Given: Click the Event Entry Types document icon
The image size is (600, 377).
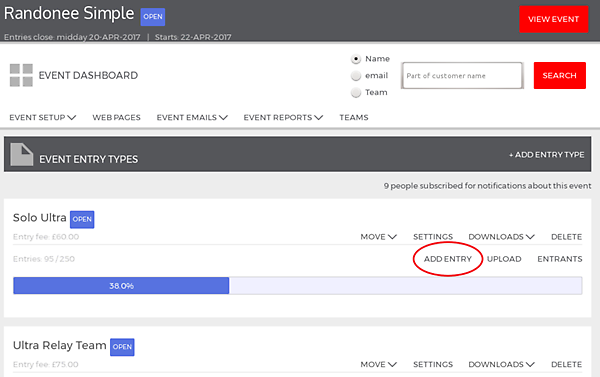Looking at the screenshot, I should [x=21, y=155].
